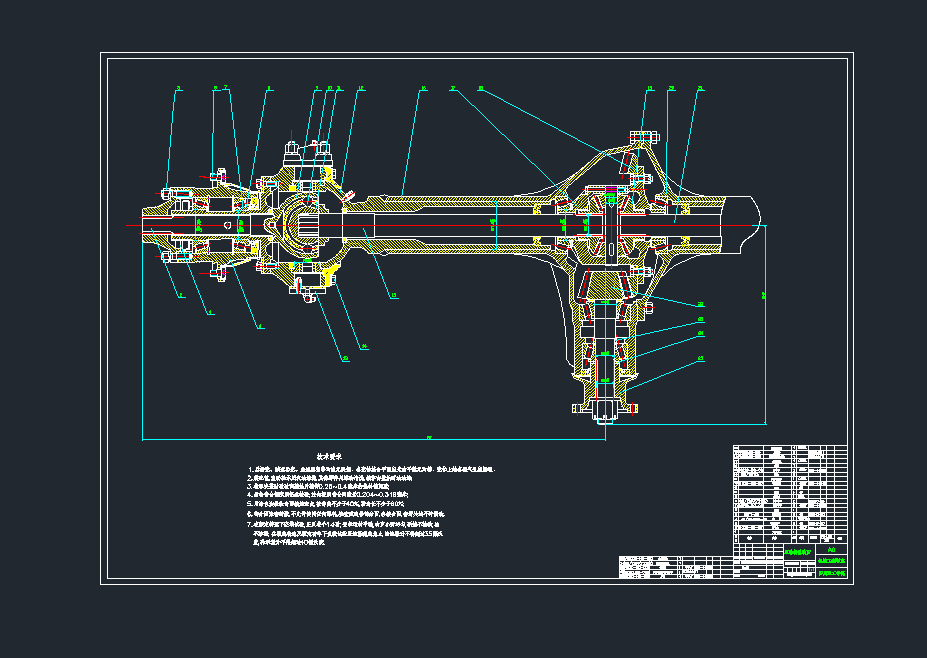
Task: Select the differential gear assembly center
Action: point(611,224)
